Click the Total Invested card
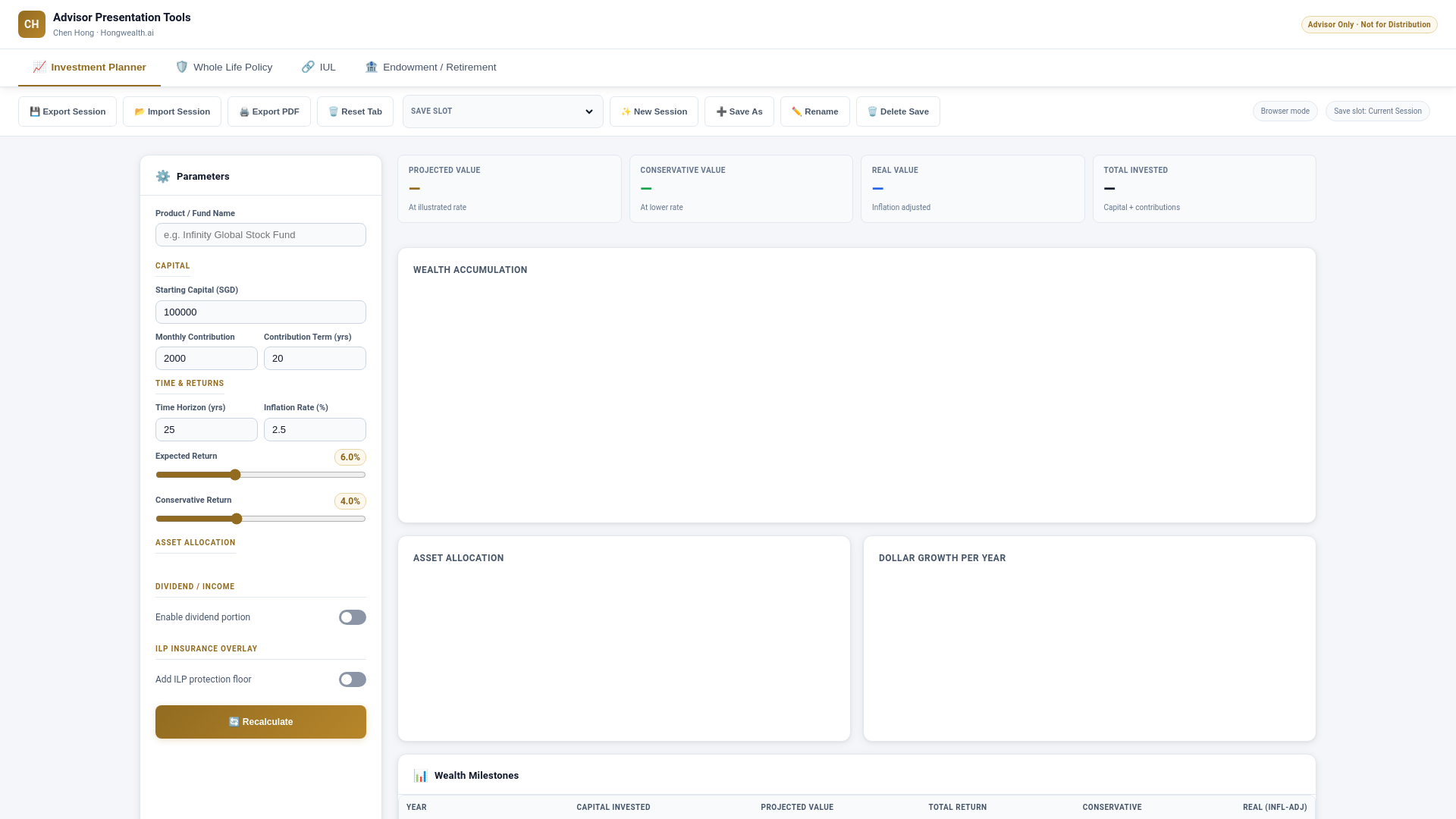This screenshot has width=1456, height=819. pos(1204,189)
